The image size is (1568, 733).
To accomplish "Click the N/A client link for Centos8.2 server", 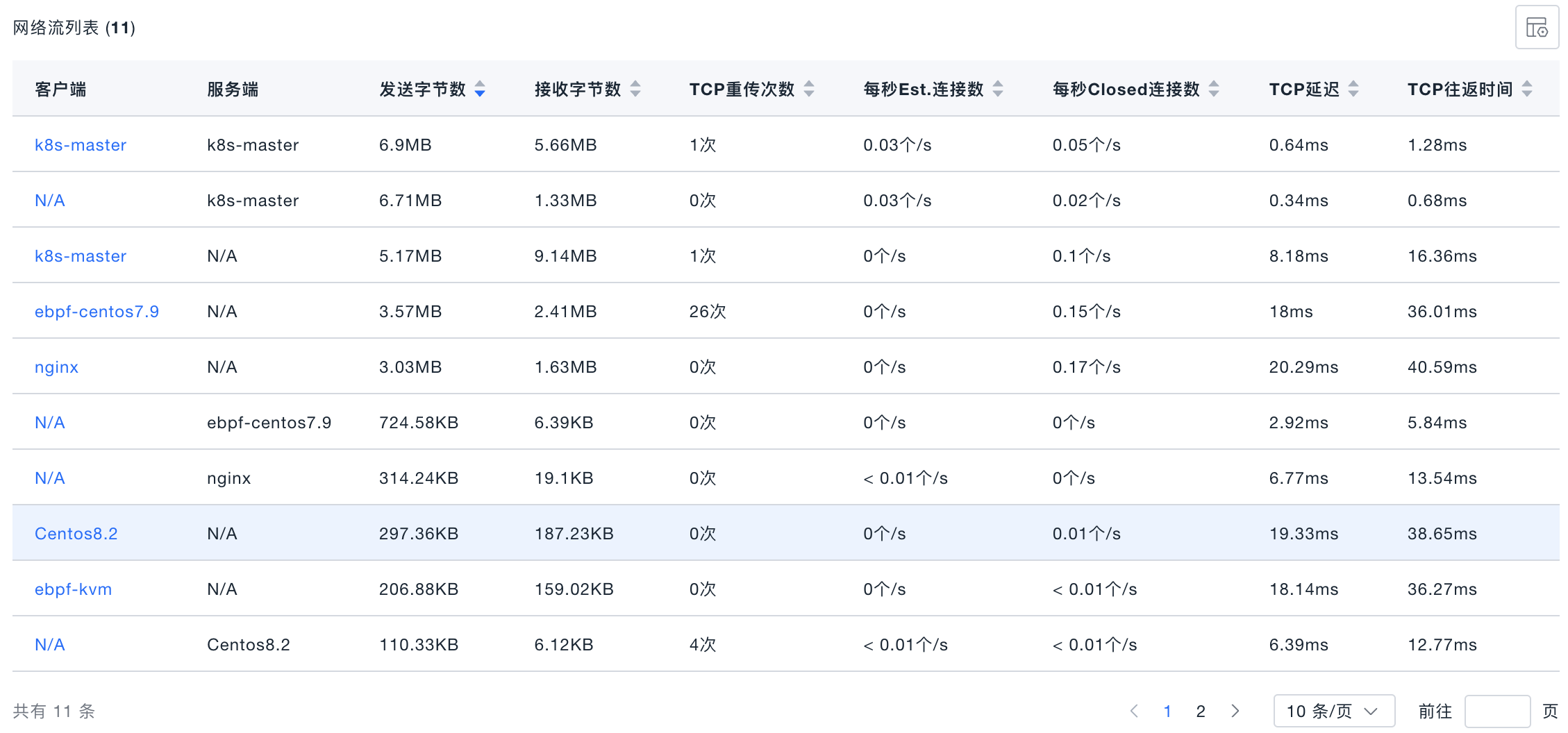I will click(x=50, y=645).
